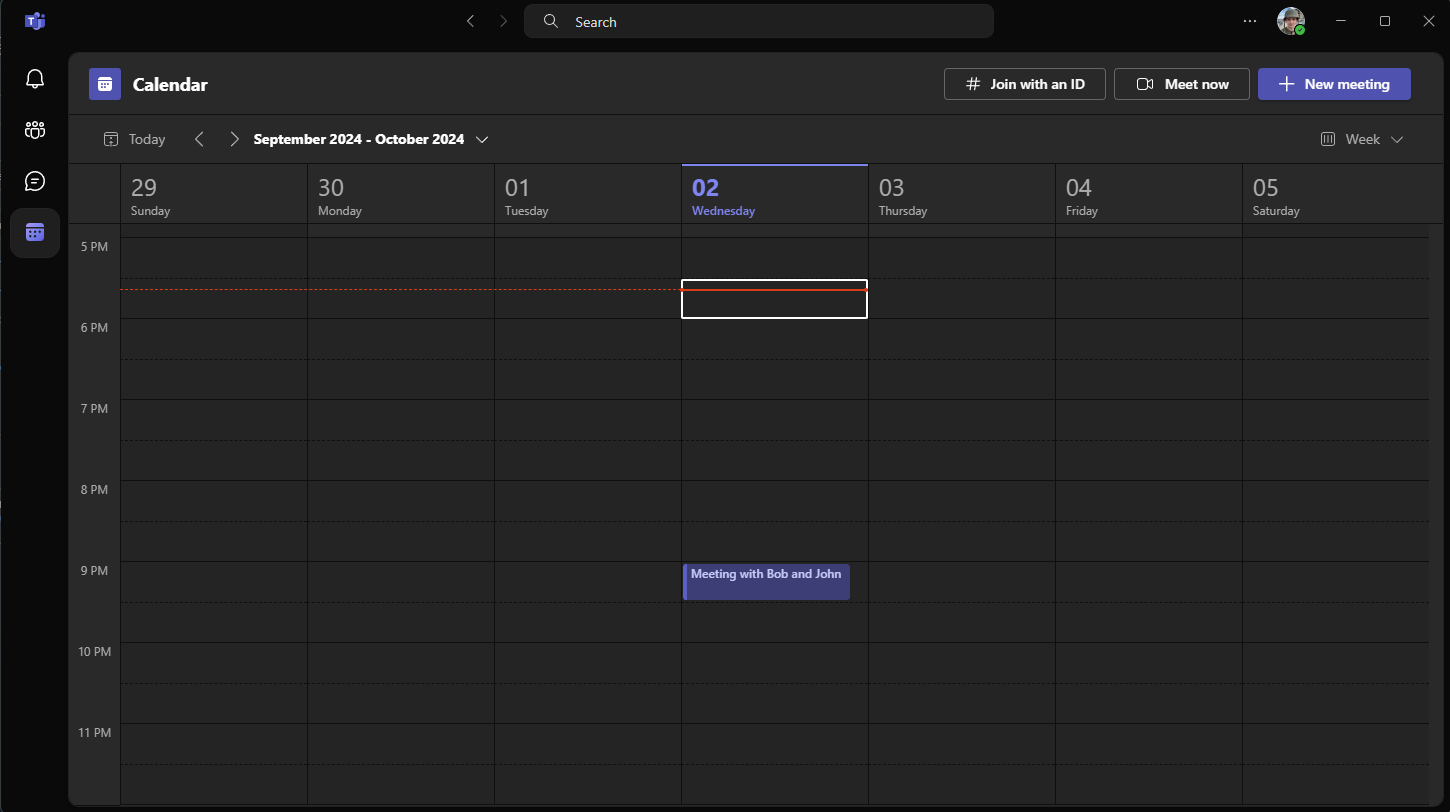Go to previous week arrow
1450x812 pixels.
(199, 140)
